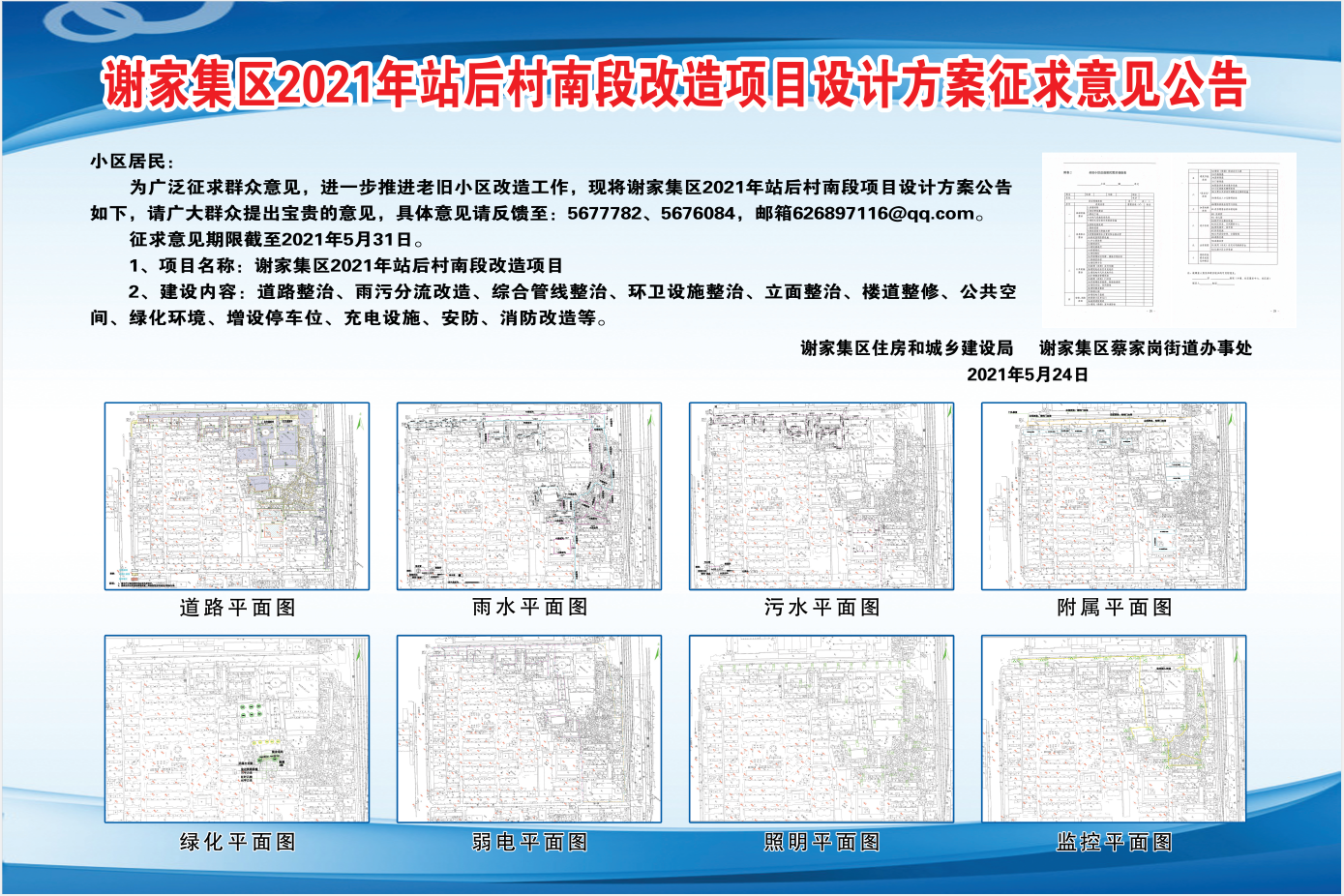Click the red poster title heading
This screenshot has width=1344, height=896.
[674, 85]
